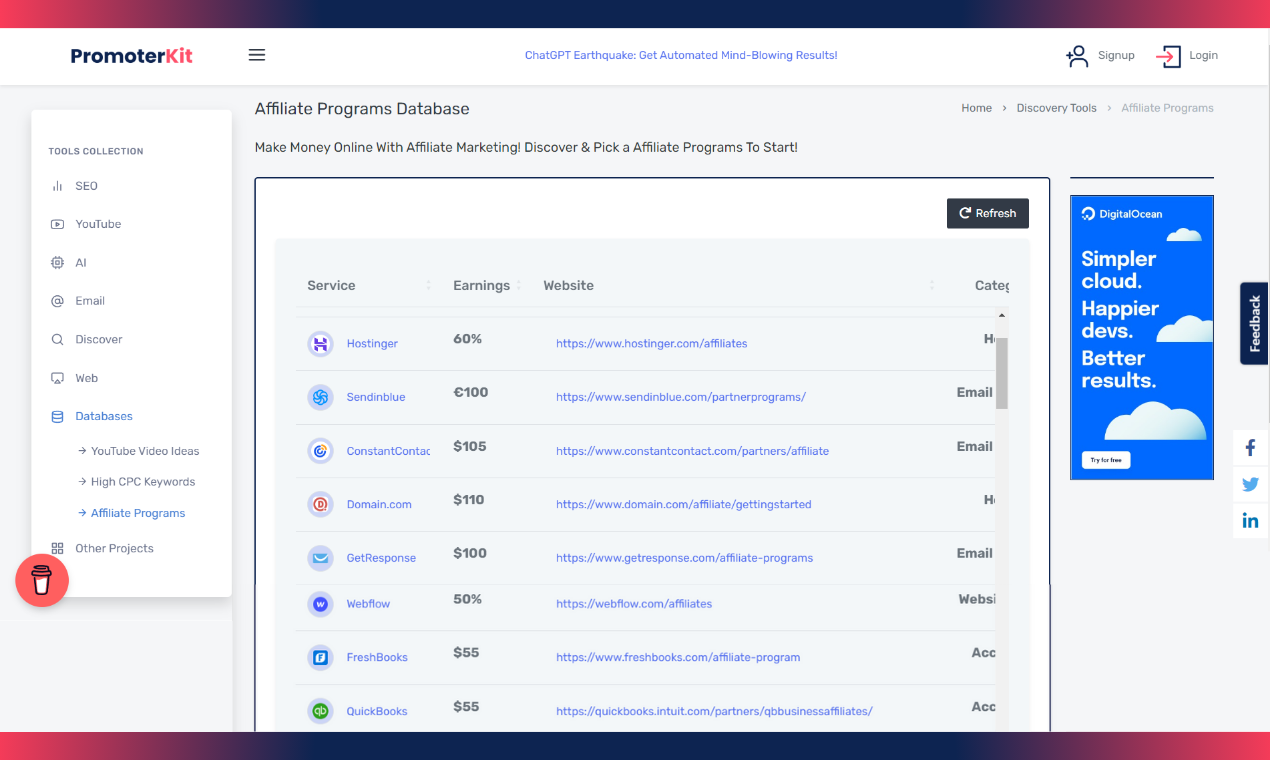1270x760 pixels.
Task: Open the PromoterKit home logo
Action: [x=131, y=56]
